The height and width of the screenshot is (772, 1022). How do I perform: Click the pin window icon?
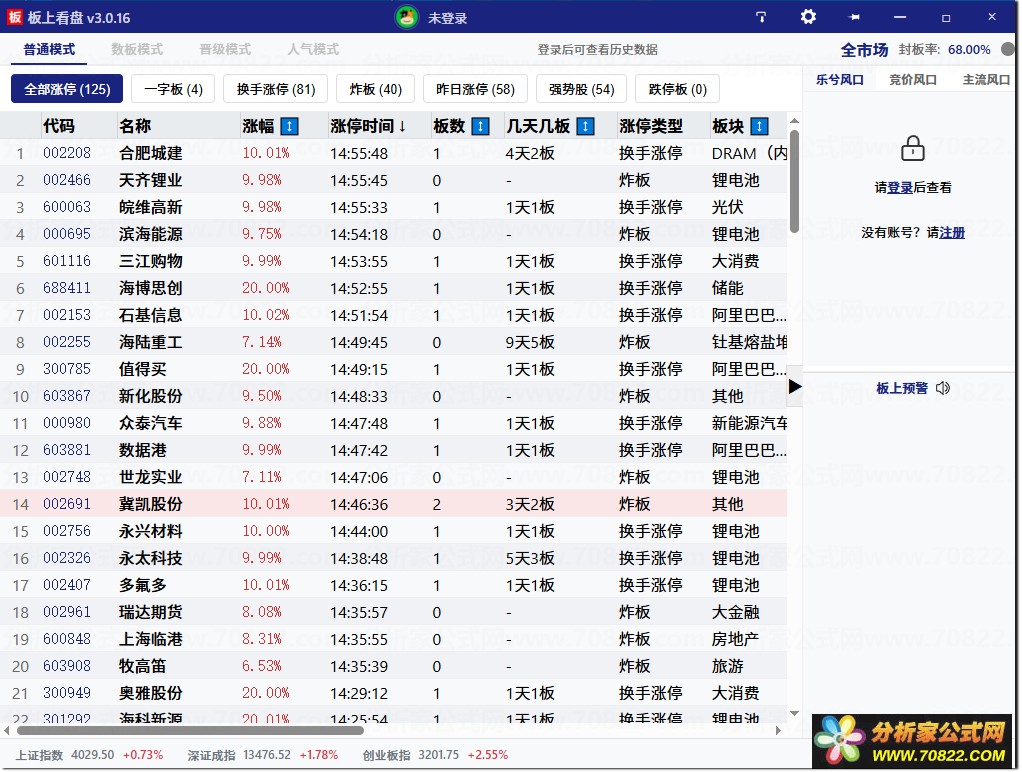point(854,17)
